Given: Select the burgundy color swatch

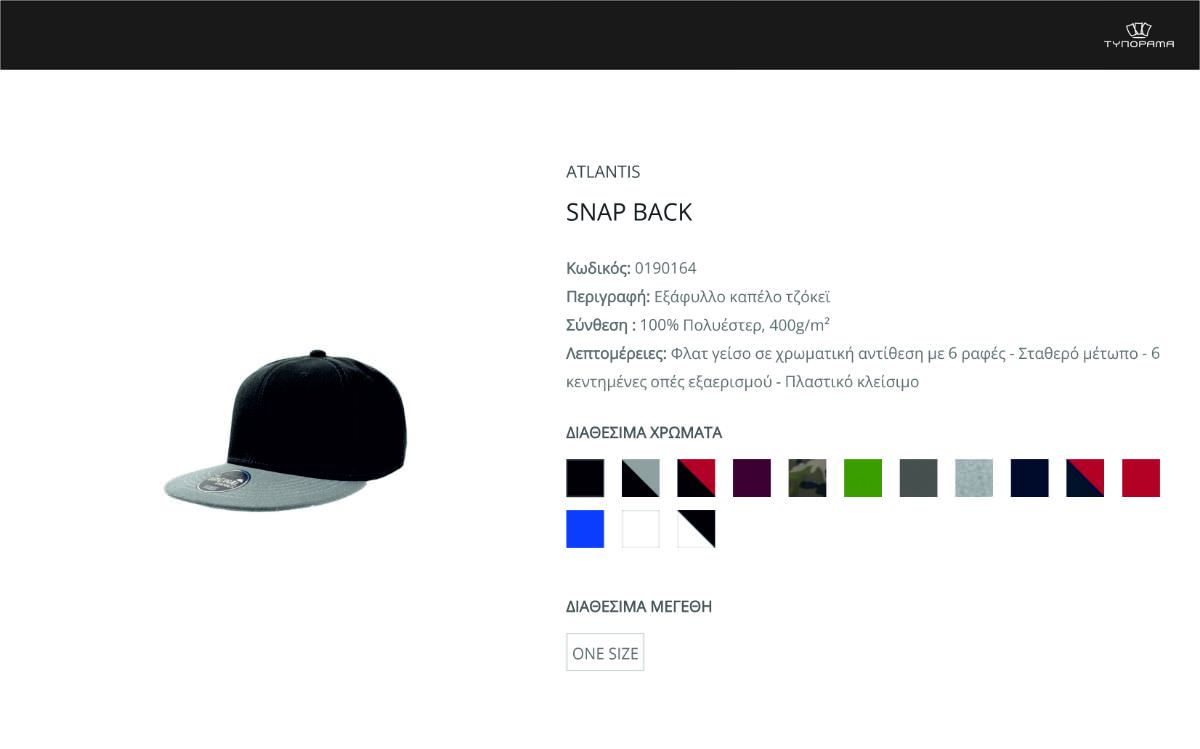Looking at the screenshot, I should tap(752, 478).
